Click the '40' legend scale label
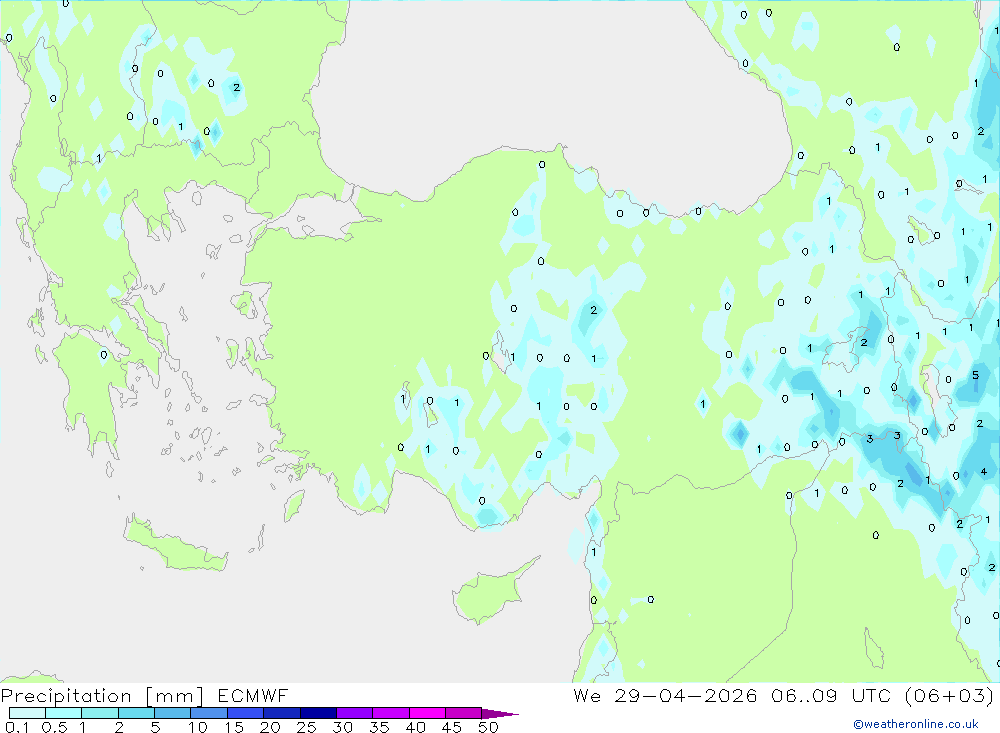This screenshot has width=1000, height=733. [x=415, y=727]
